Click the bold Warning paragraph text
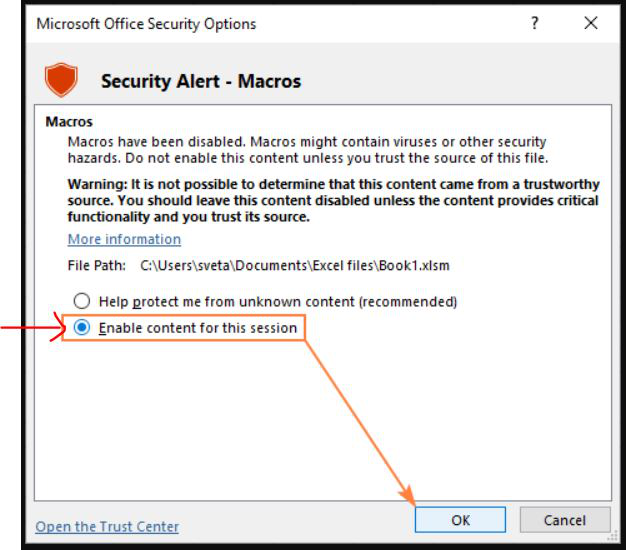 click(333, 200)
